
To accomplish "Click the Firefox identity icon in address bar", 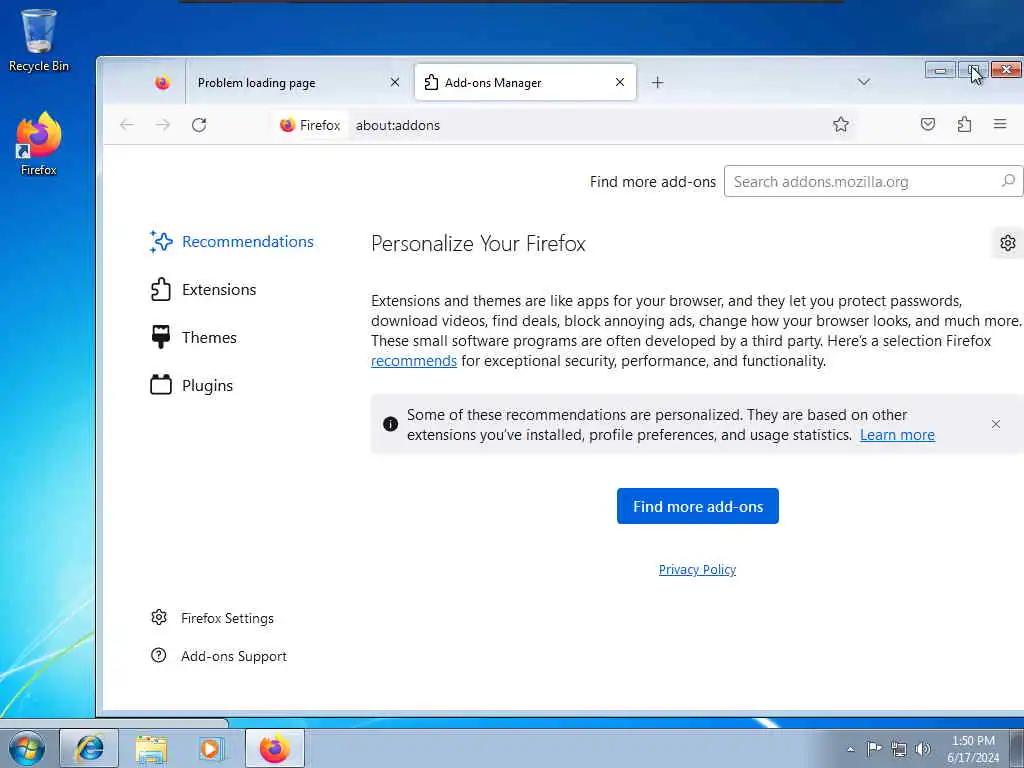I will pos(310,125).
